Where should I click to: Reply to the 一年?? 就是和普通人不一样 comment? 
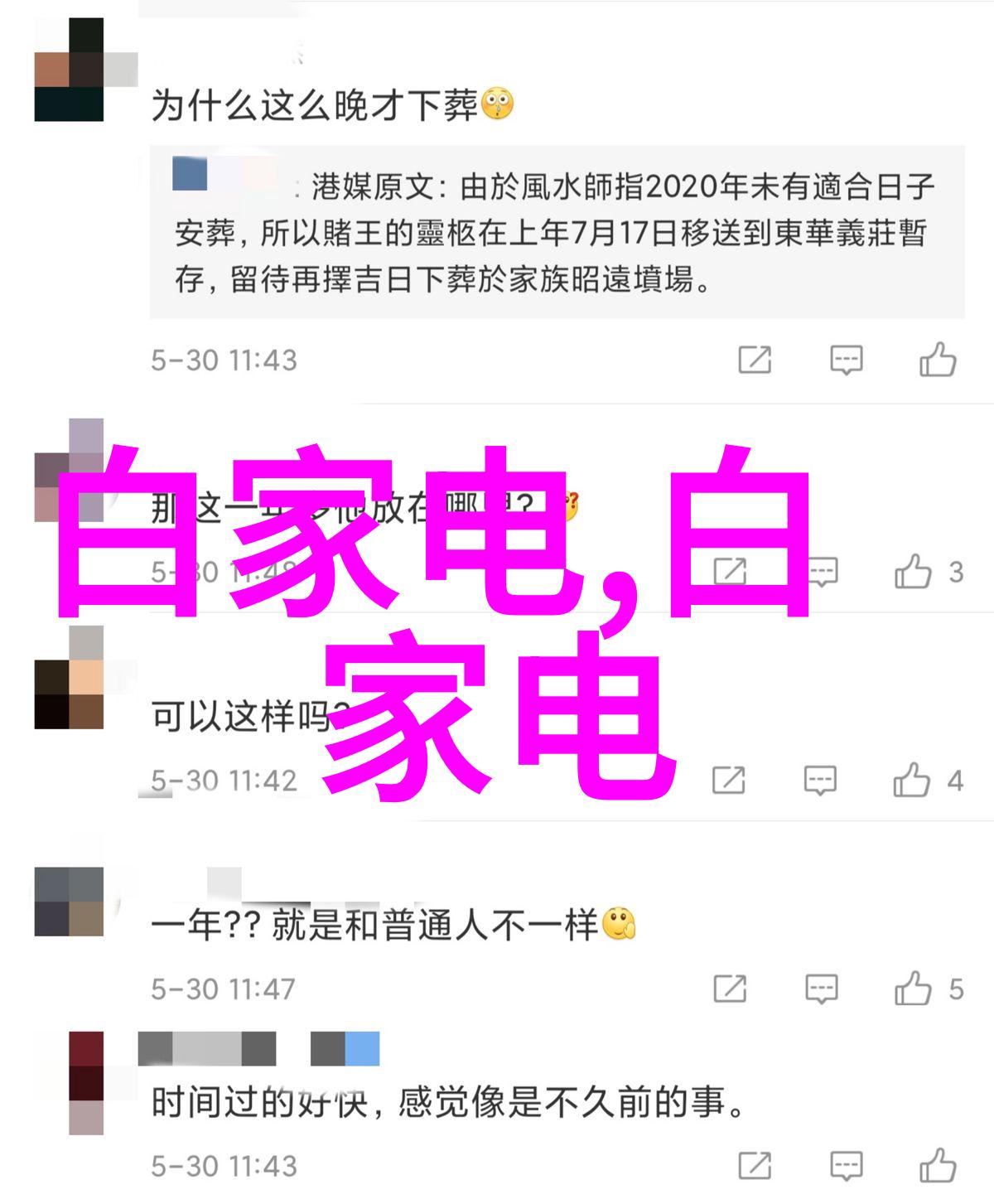tap(821, 989)
